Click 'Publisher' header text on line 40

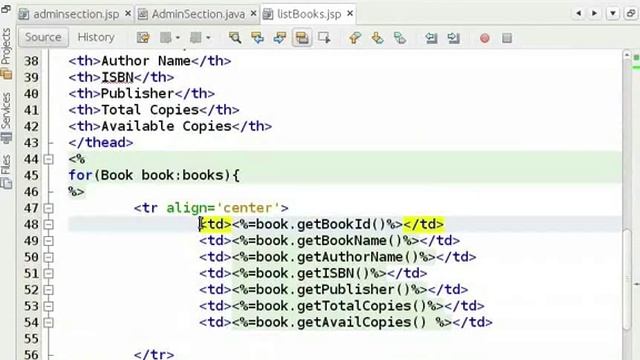click(138, 93)
